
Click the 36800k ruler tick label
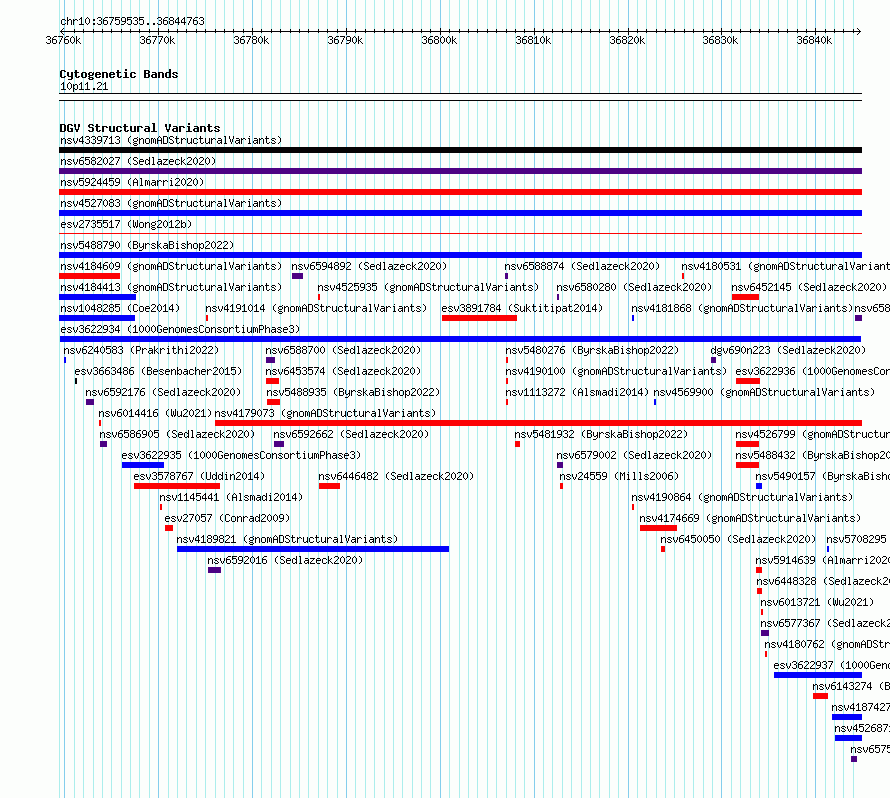pos(439,40)
